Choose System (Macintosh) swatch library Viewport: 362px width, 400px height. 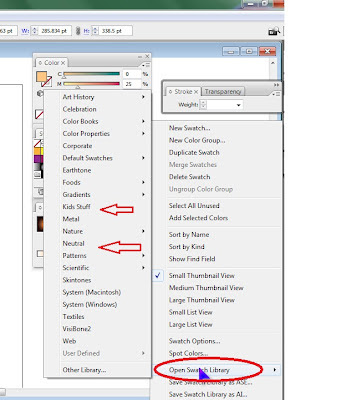pyautogui.click(x=97, y=292)
